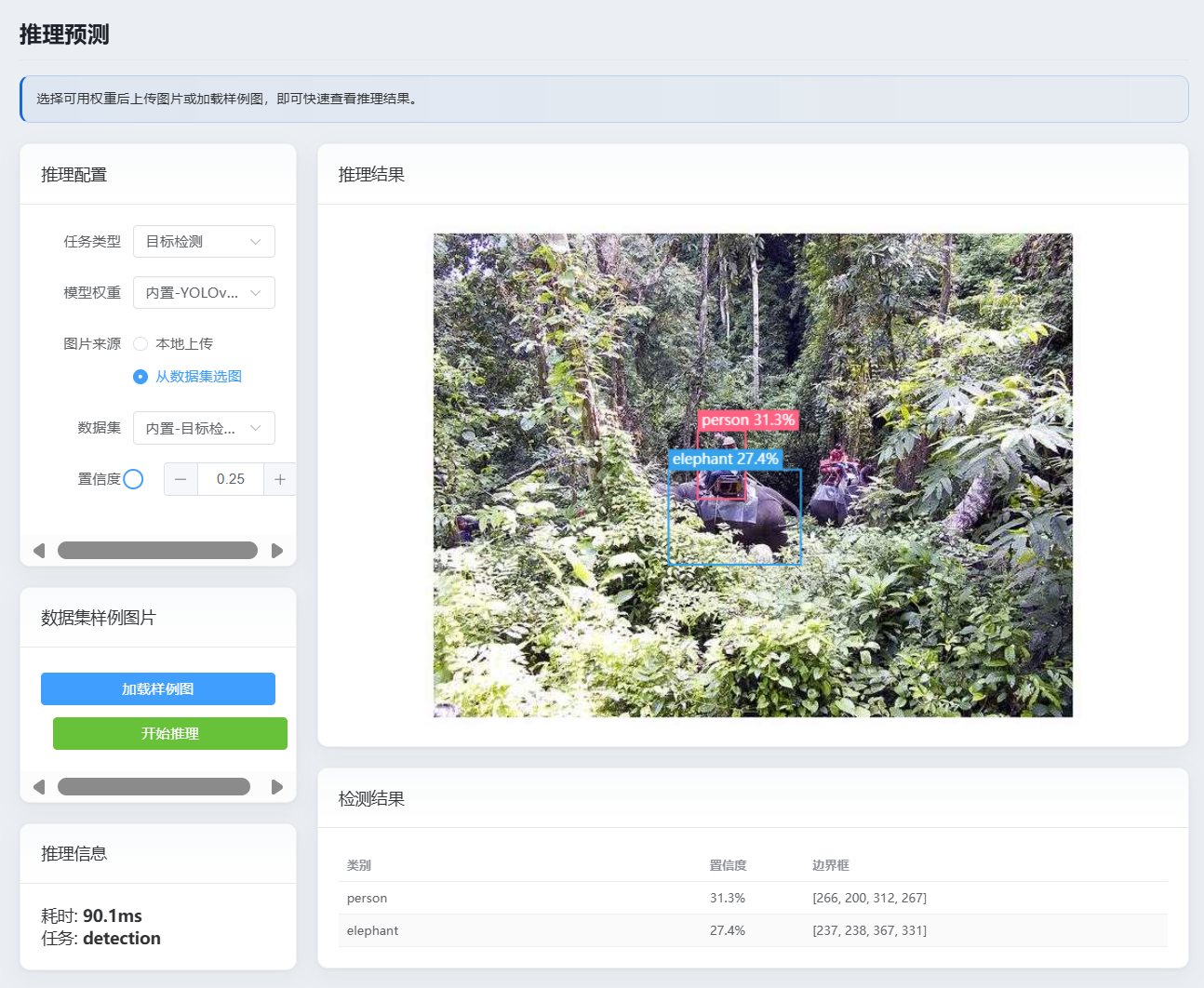Click right arrow of sample panel scrollbar
1204x988 pixels.
[x=277, y=787]
